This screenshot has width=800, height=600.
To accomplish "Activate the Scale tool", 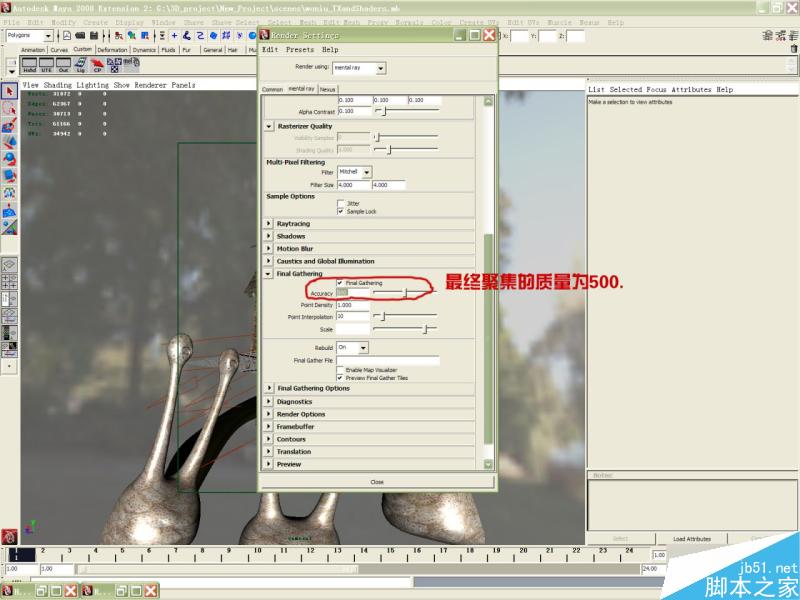I will pyautogui.click(x=9, y=176).
